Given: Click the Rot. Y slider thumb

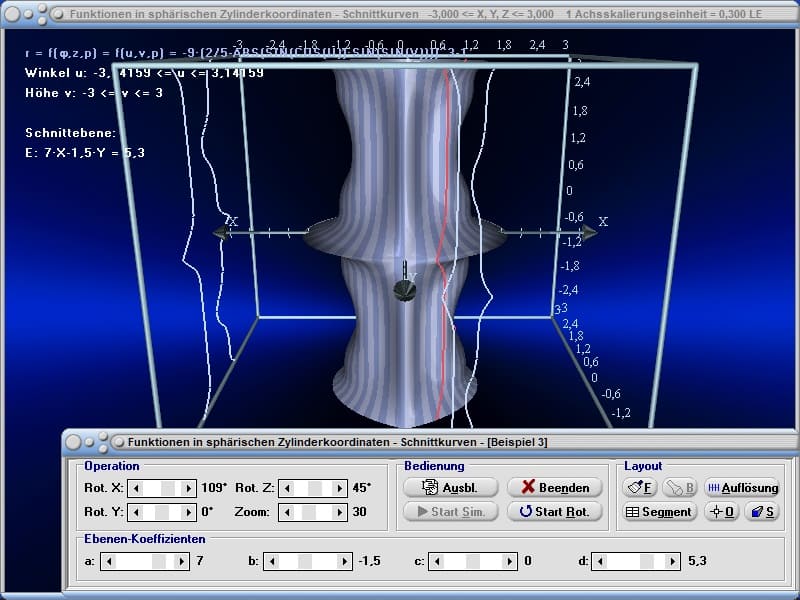Looking at the screenshot, I should pyautogui.click(x=162, y=512).
